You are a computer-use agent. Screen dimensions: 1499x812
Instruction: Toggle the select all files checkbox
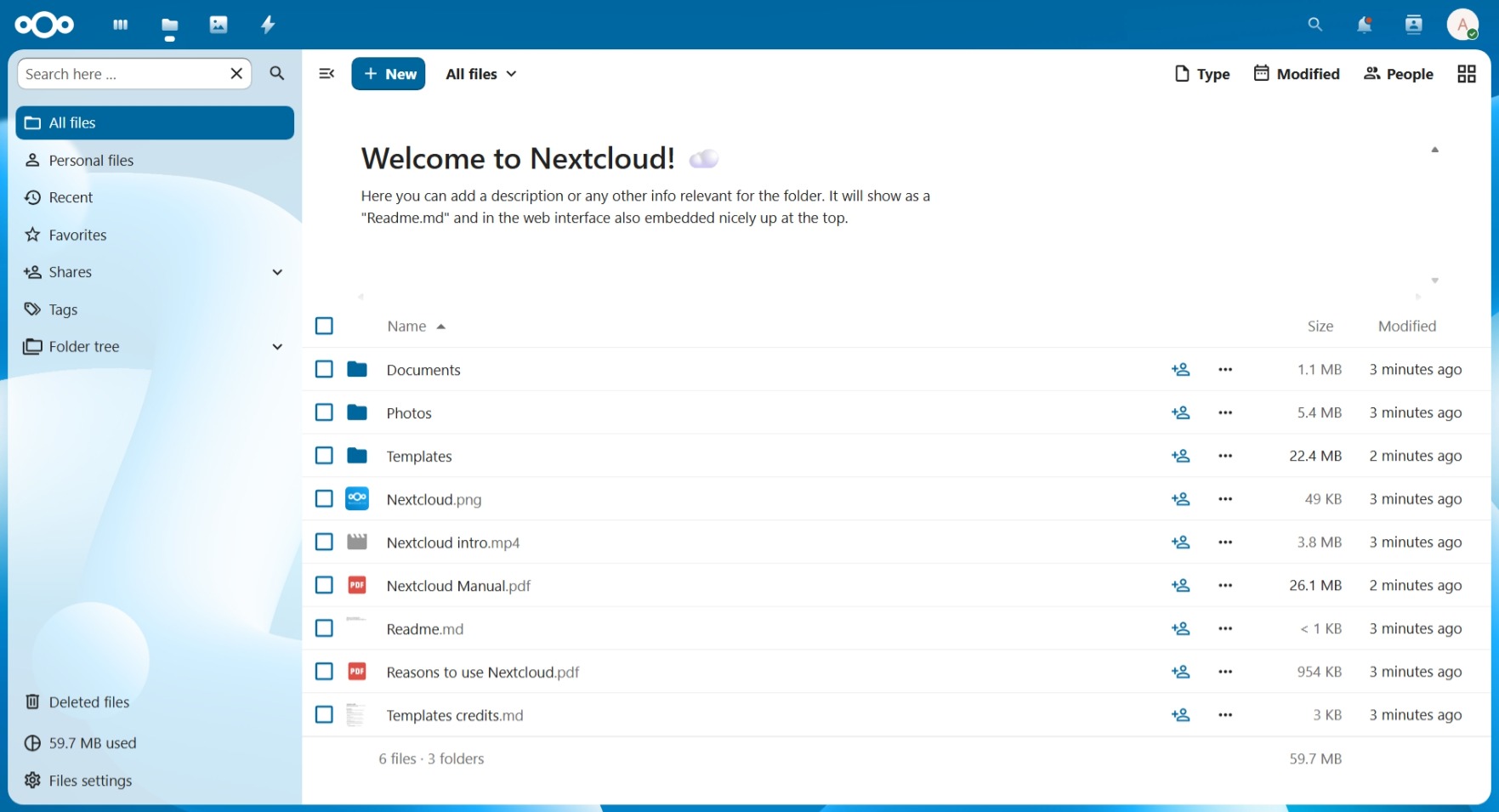[x=324, y=326]
